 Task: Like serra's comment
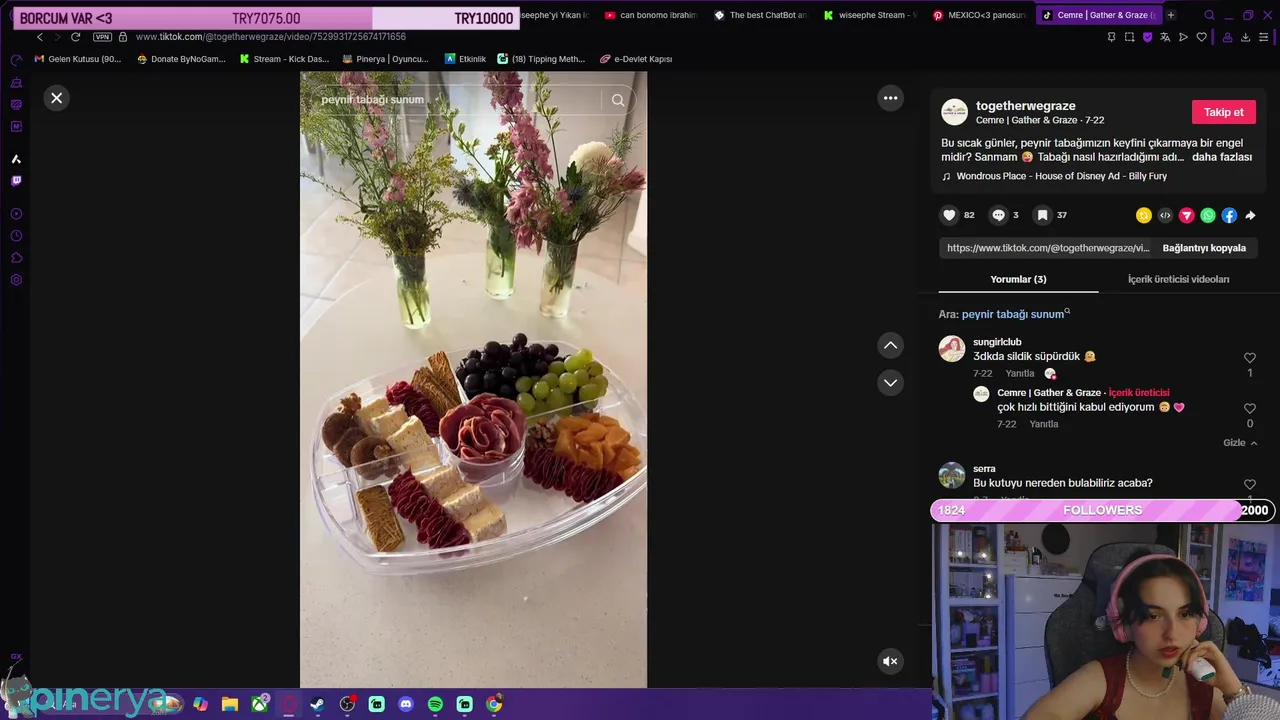point(1249,485)
